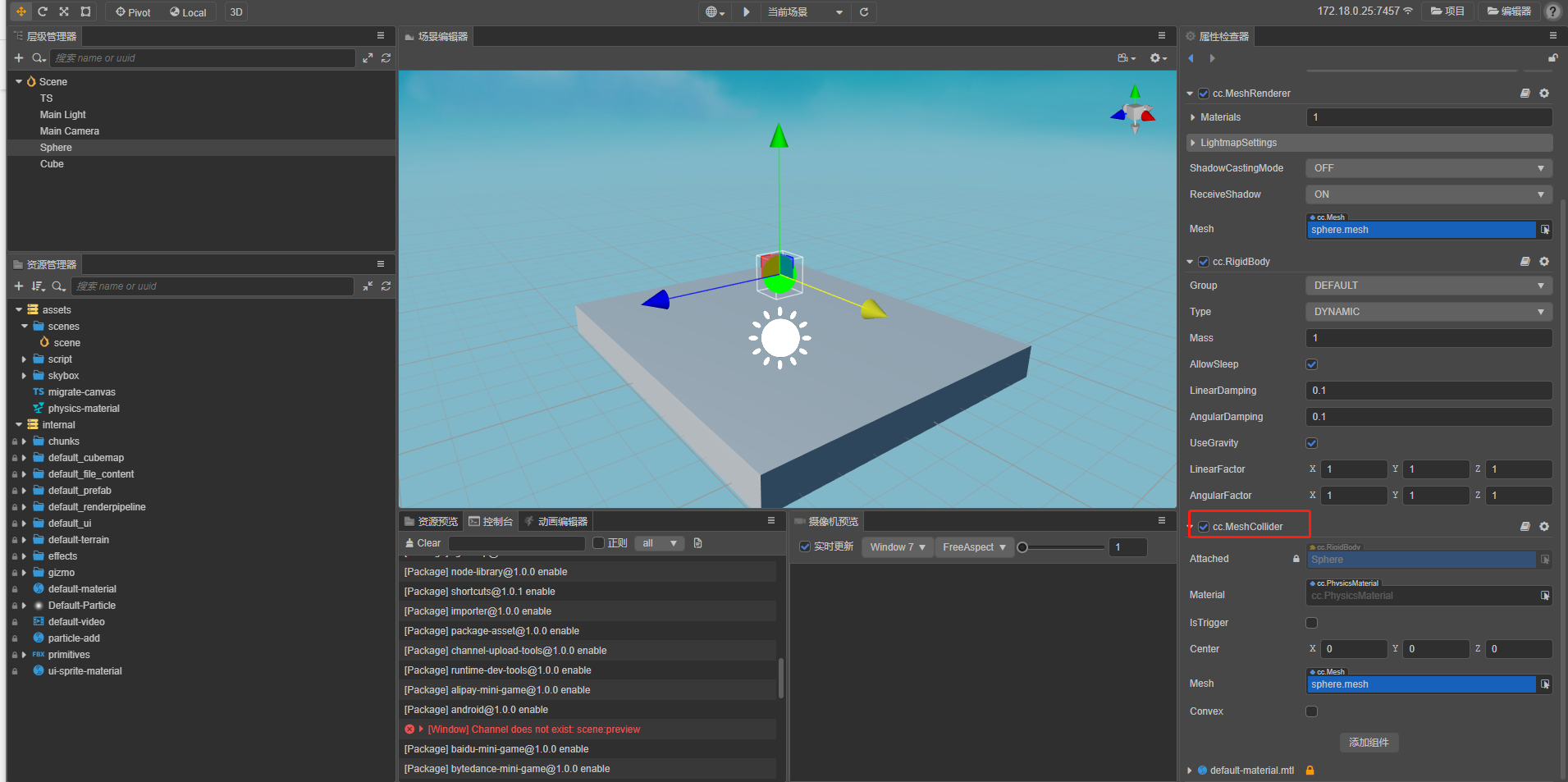Click the 添加组件 add component button
The height and width of the screenshot is (782, 1568).
click(1369, 743)
